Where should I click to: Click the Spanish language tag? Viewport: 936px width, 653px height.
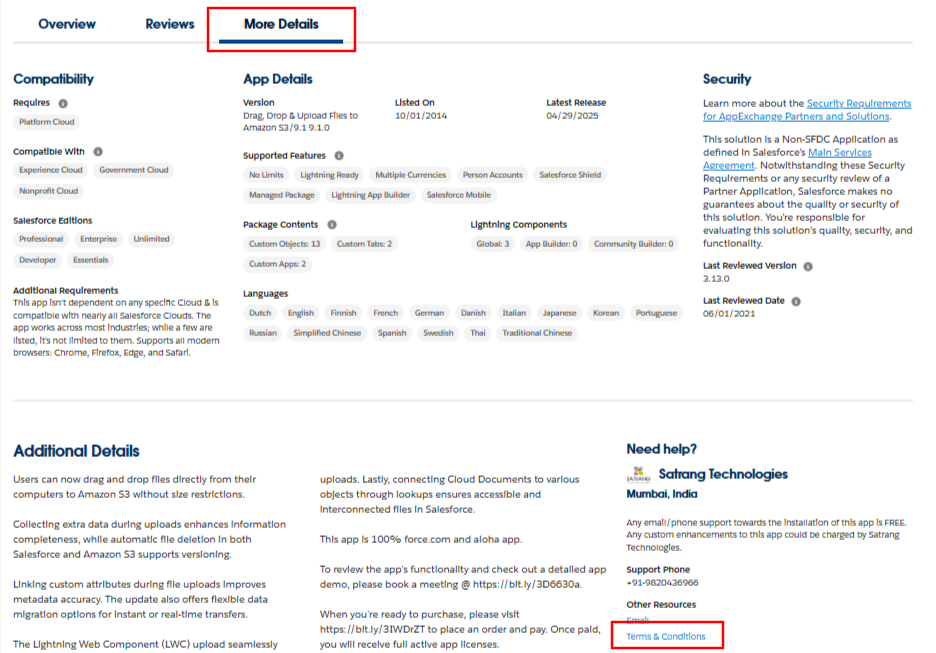pyautogui.click(x=392, y=333)
